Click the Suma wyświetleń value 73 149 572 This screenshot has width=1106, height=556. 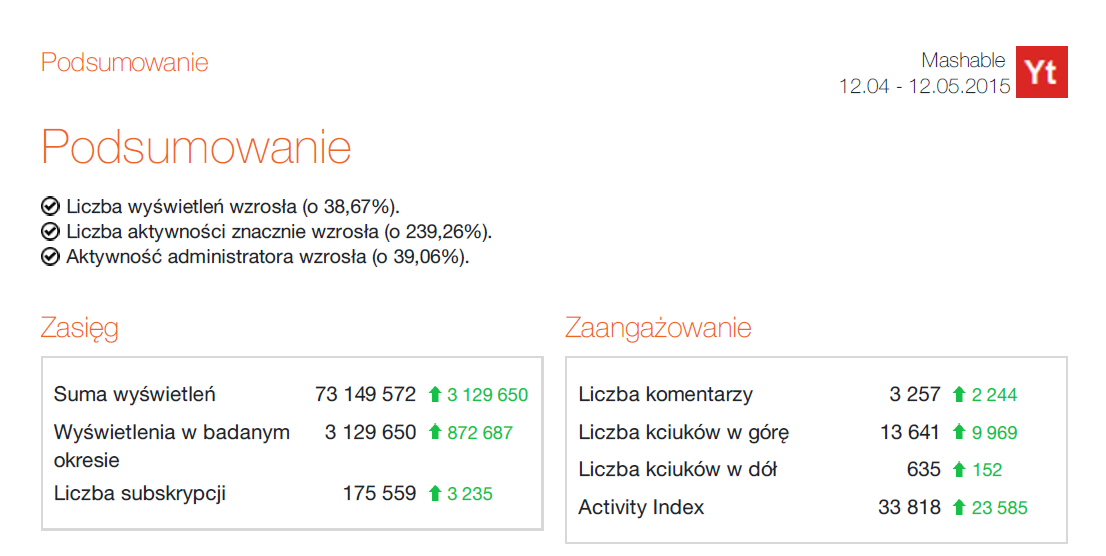tap(365, 394)
